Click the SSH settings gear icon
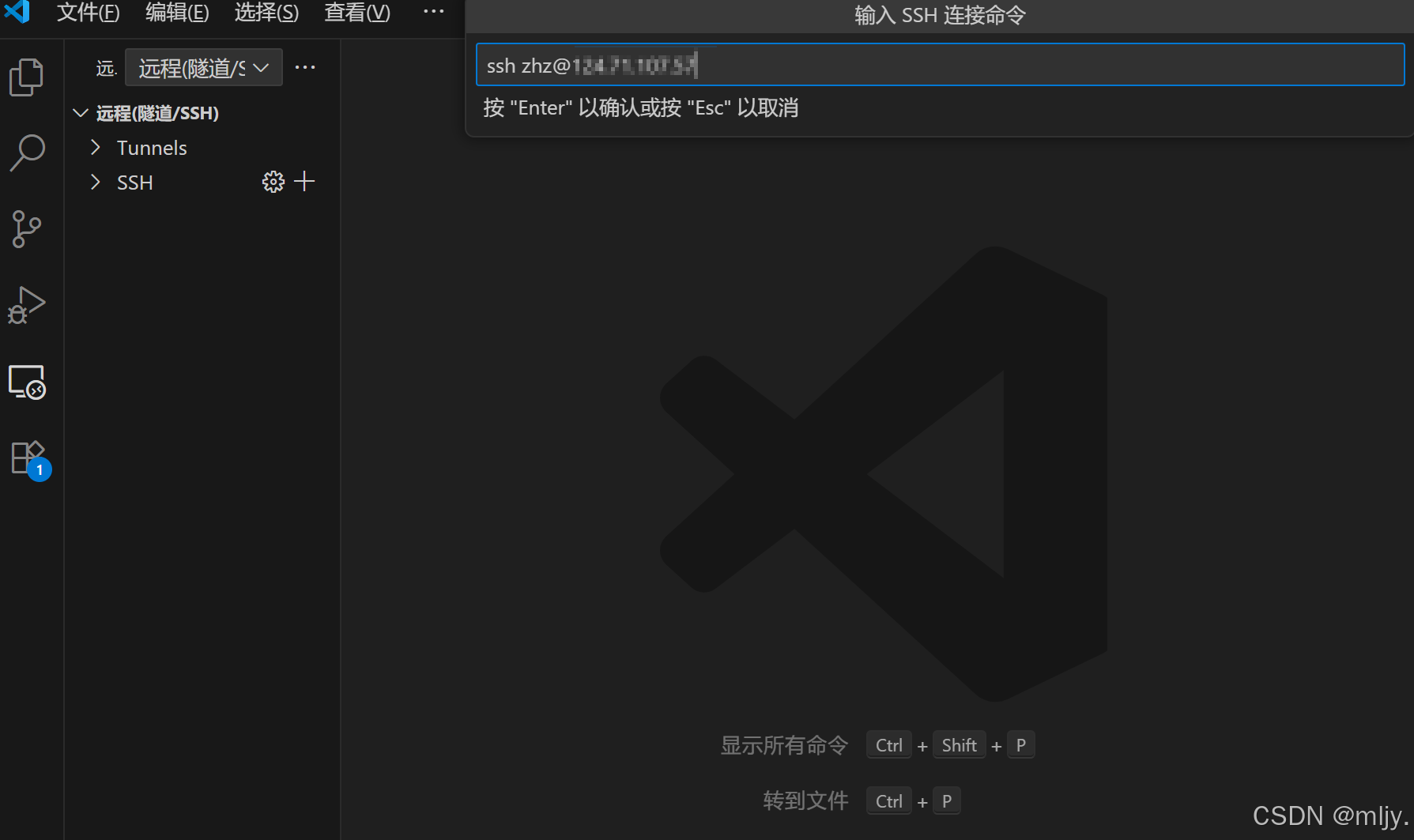The image size is (1414, 840). (273, 182)
